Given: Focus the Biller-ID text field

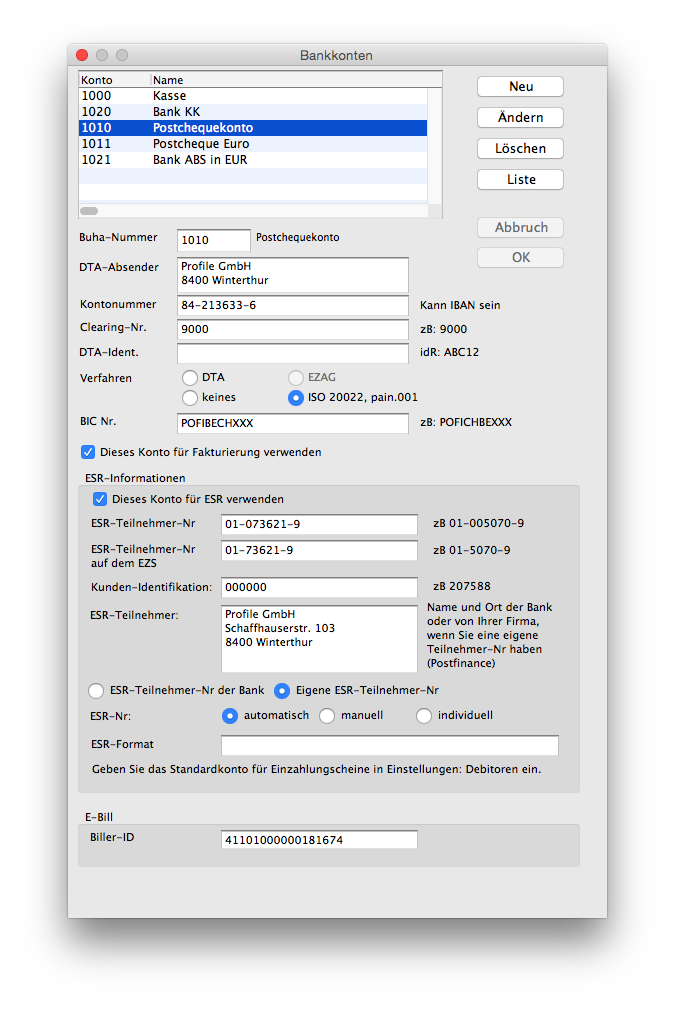Looking at the screenshot, I should [319, 840].
